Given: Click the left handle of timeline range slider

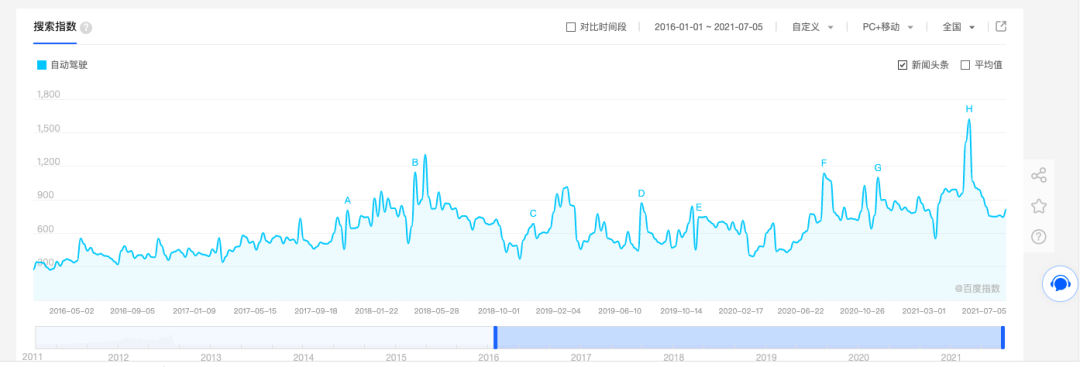Looking at the screenshot, I should click(x=495, y=337).
